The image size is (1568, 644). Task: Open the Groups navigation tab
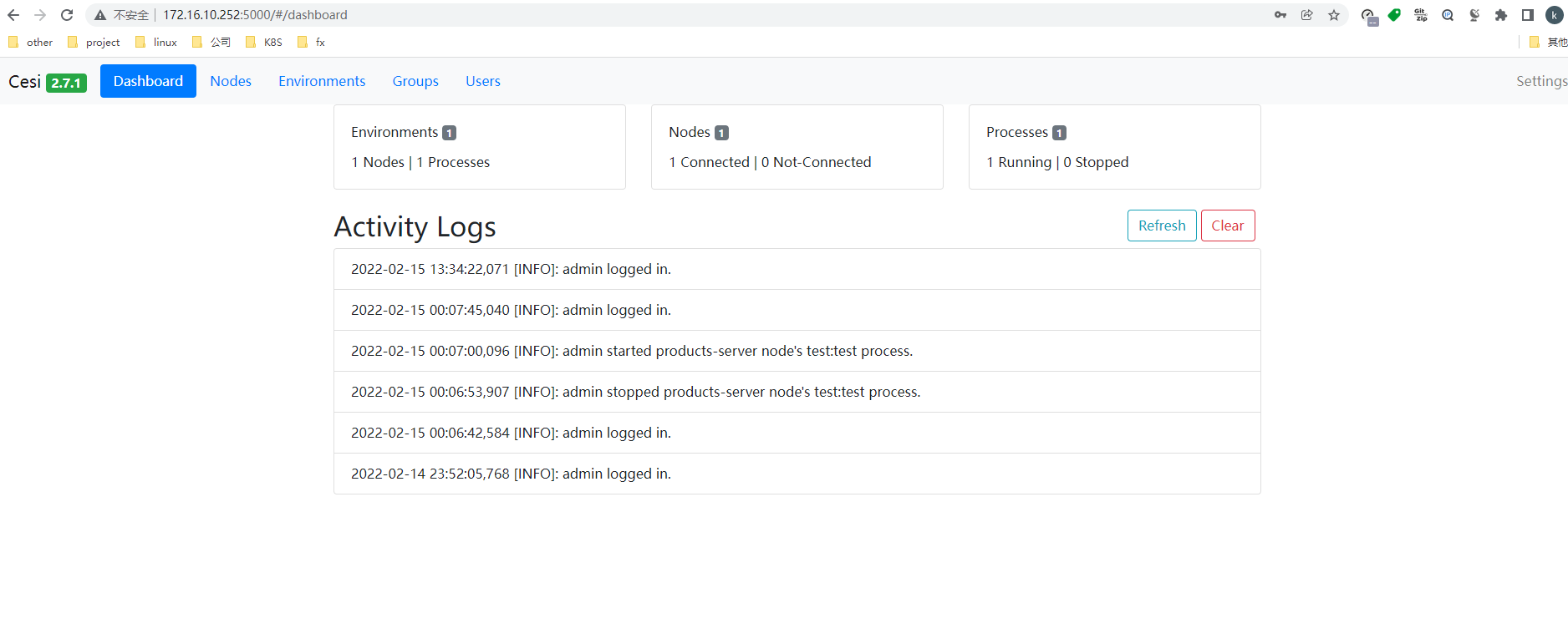point(415,81)
